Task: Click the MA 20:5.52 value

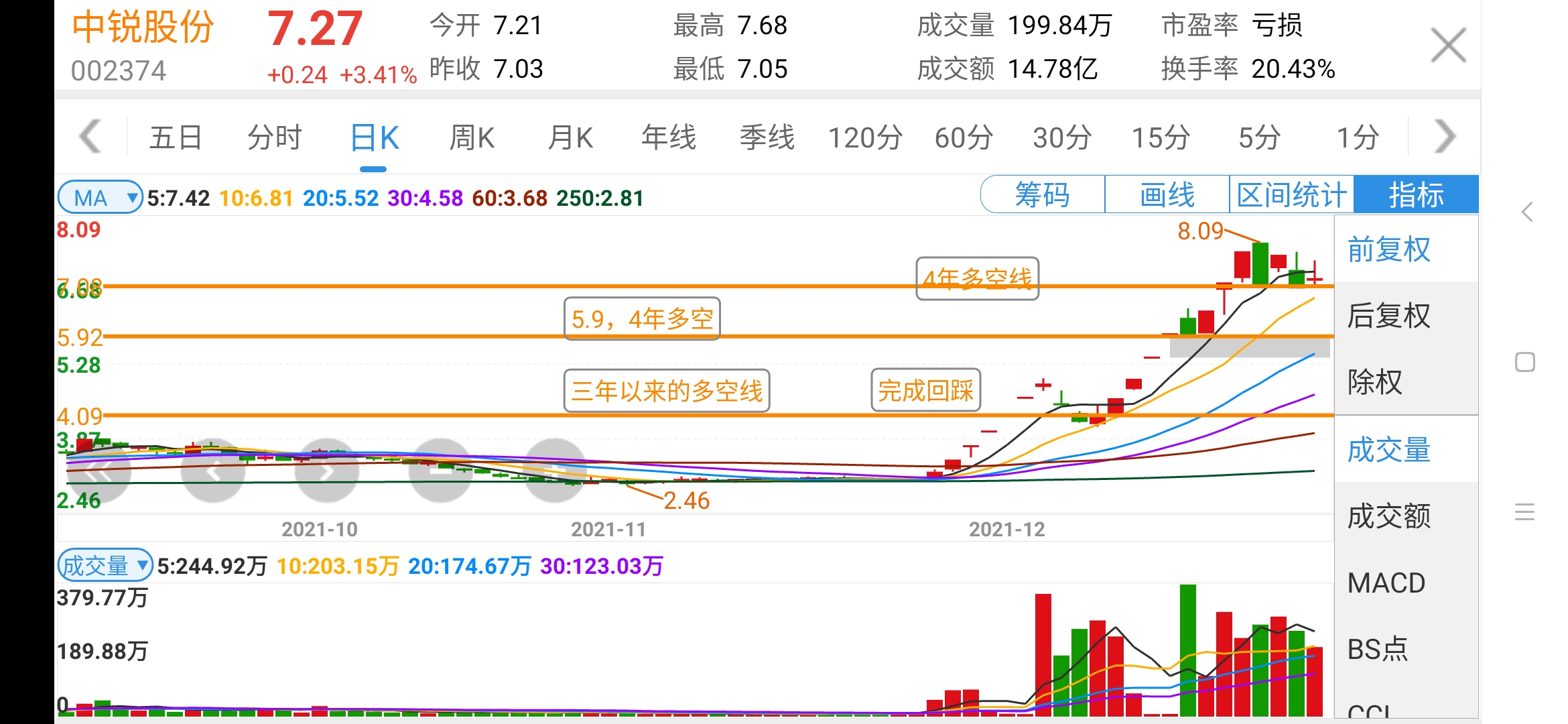Action: [340, 198]
